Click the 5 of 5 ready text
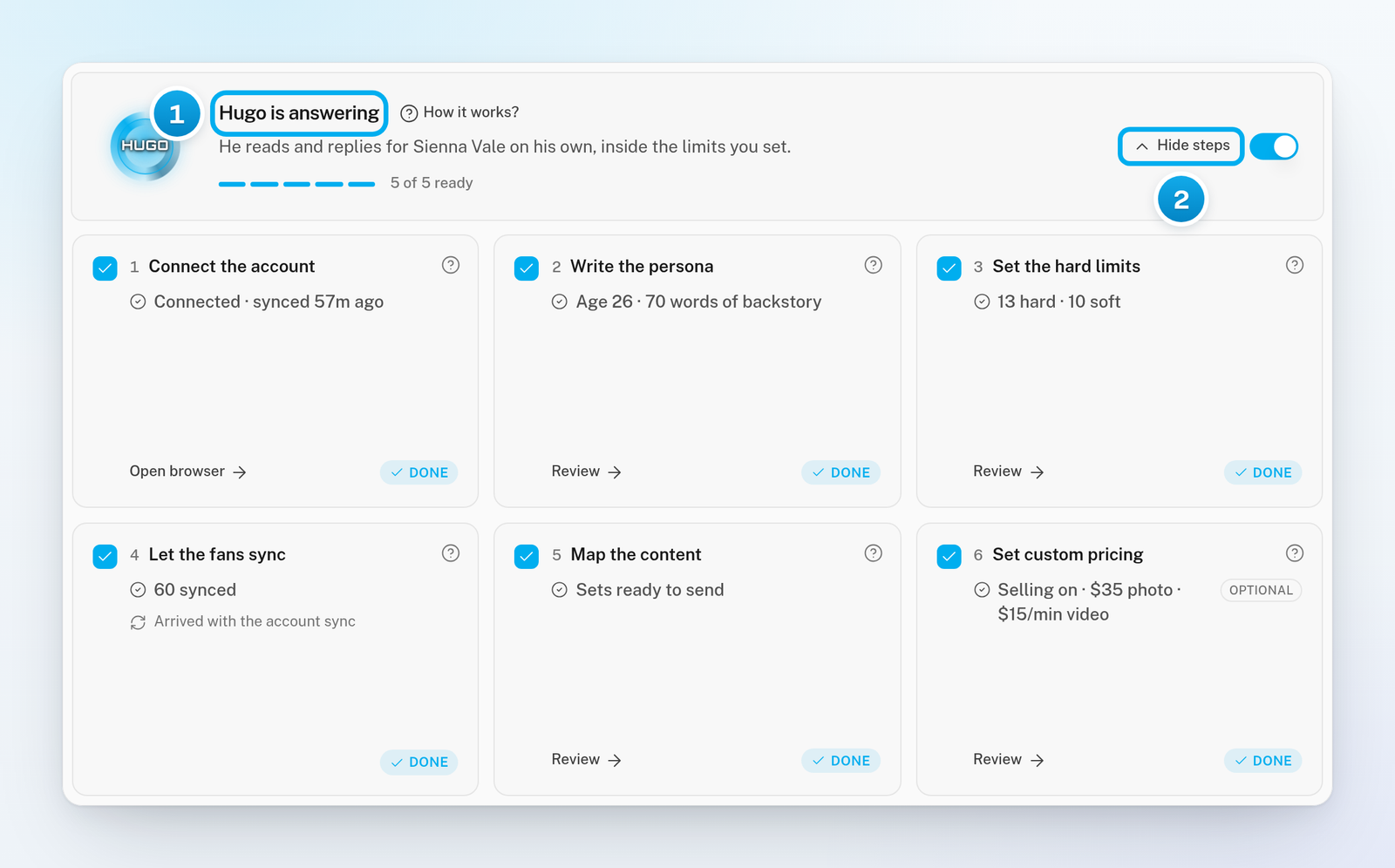This screenshot has height=868, width=1395. (x=432, y=183)
